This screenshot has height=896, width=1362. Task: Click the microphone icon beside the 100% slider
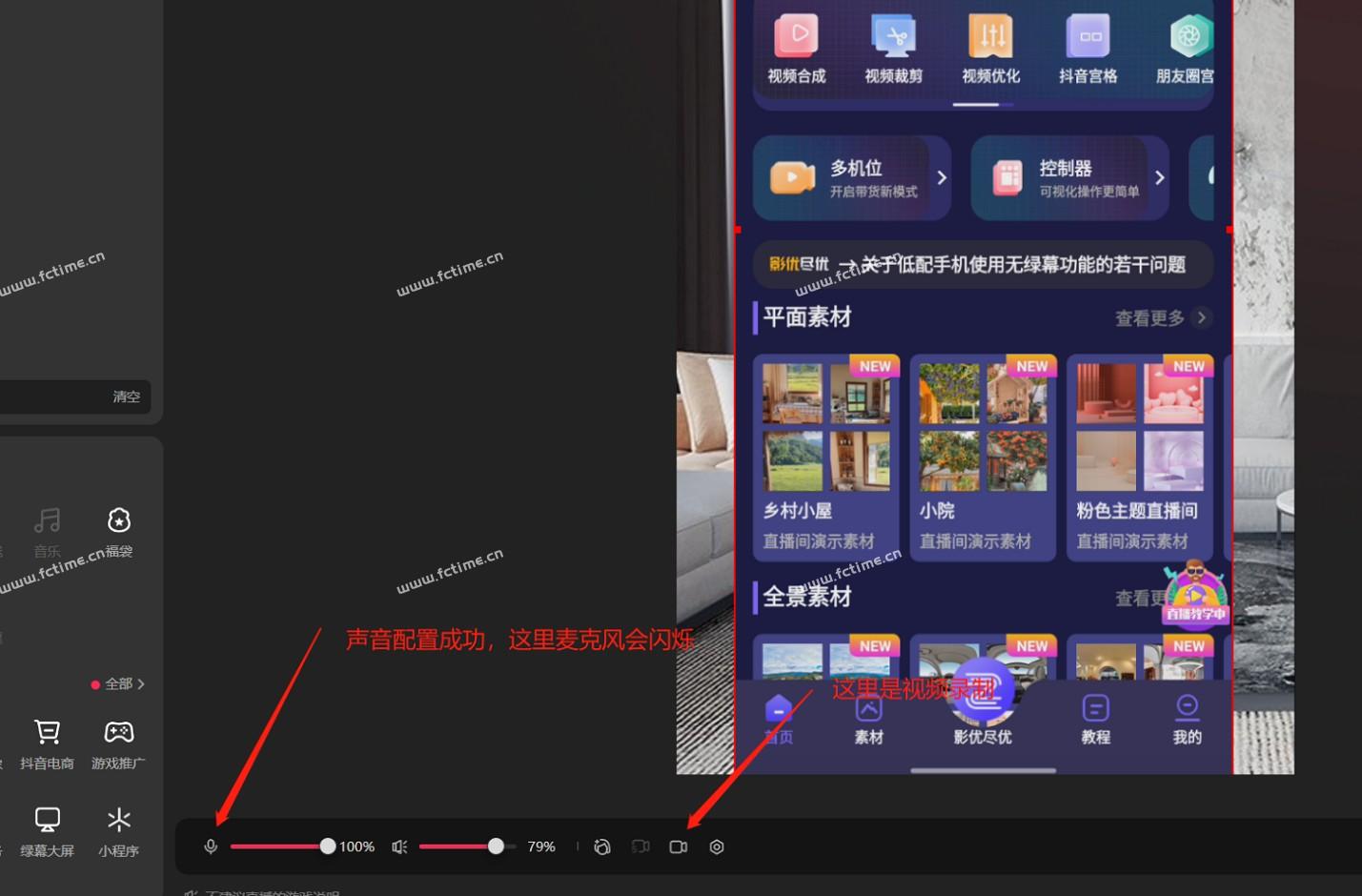[x=211, y=846]
